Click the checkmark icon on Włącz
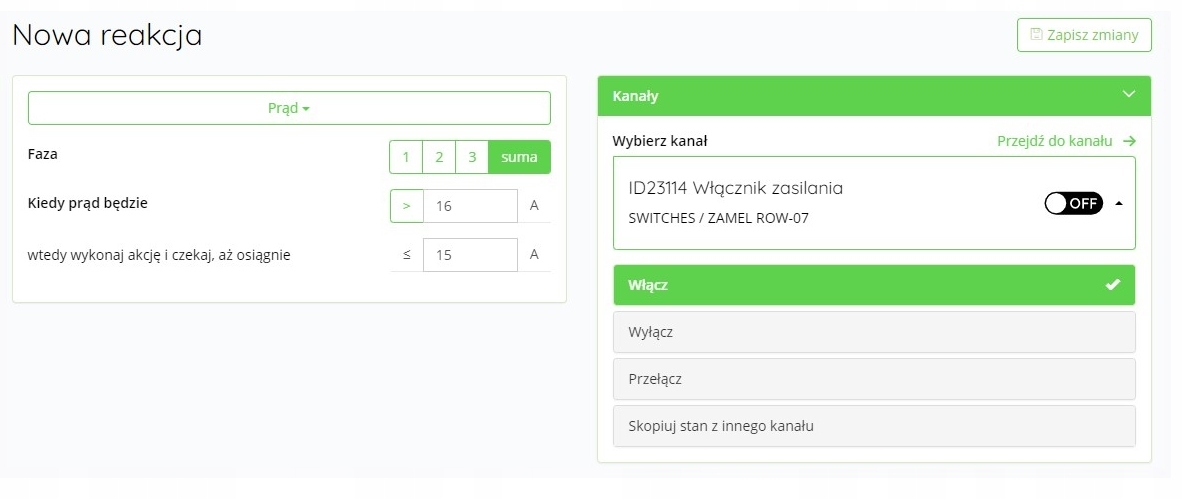 1112,285
